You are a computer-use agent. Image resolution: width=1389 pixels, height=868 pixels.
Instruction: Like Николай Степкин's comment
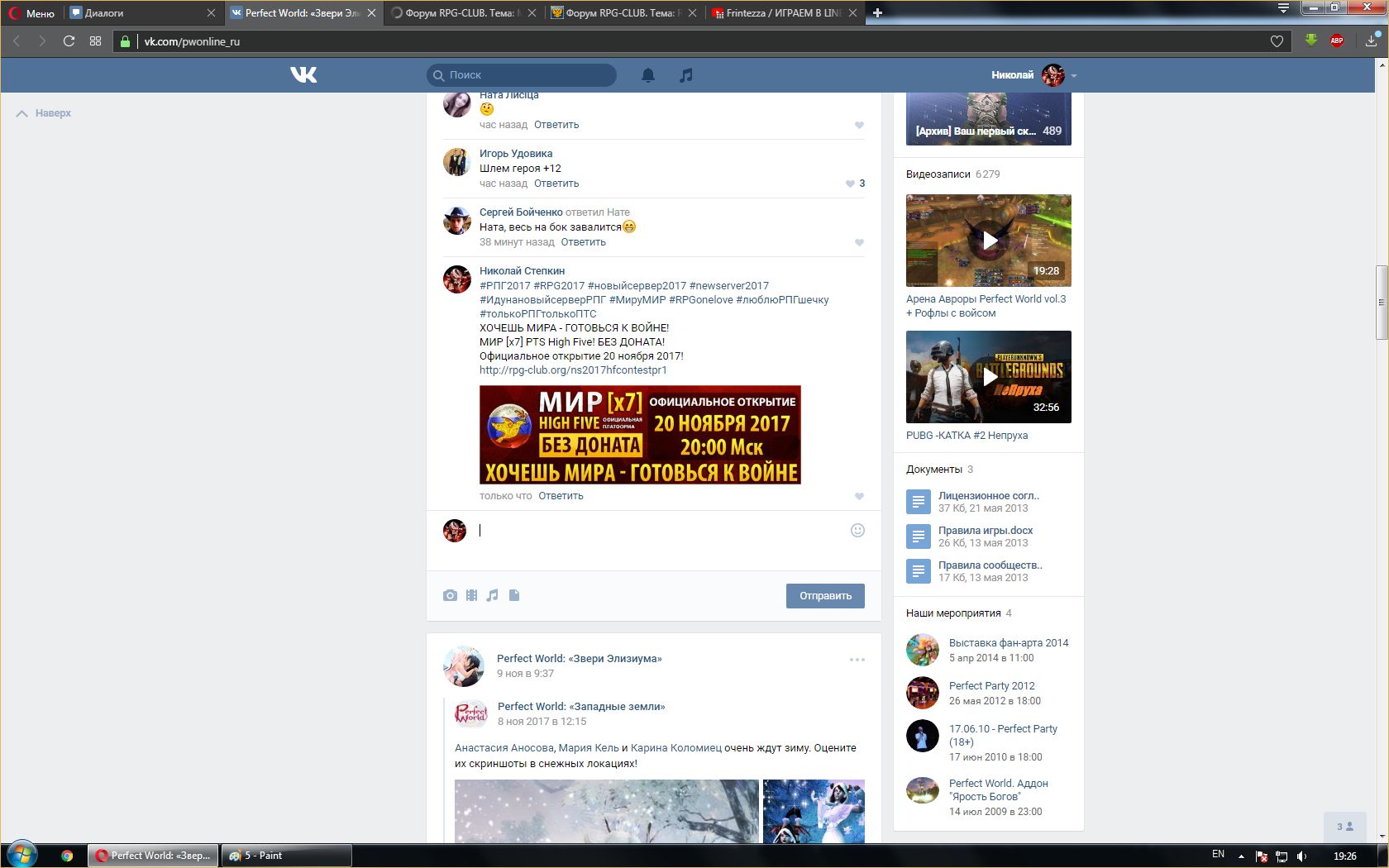[x=859, y=496]
